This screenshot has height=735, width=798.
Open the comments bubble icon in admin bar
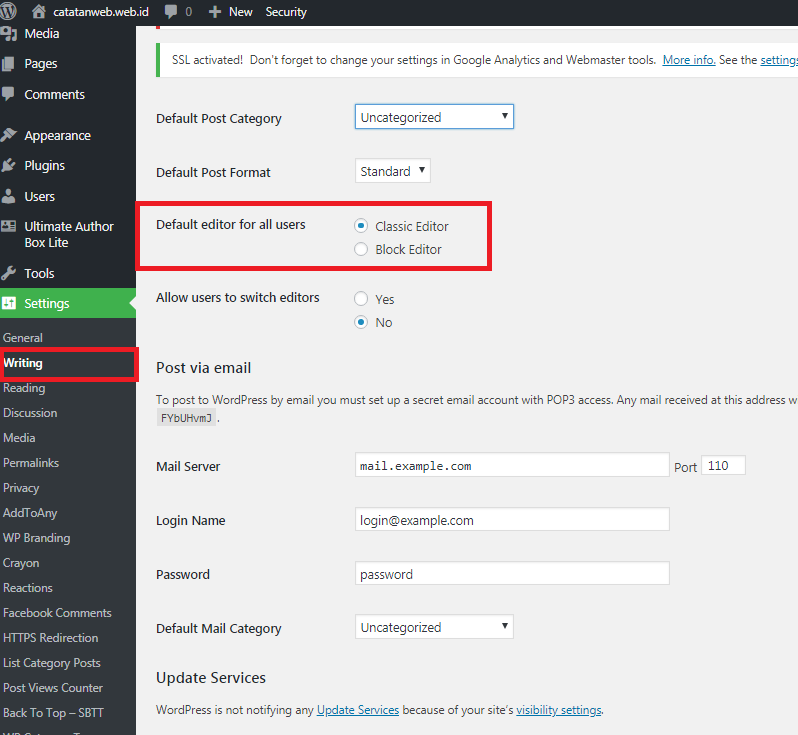171,12
